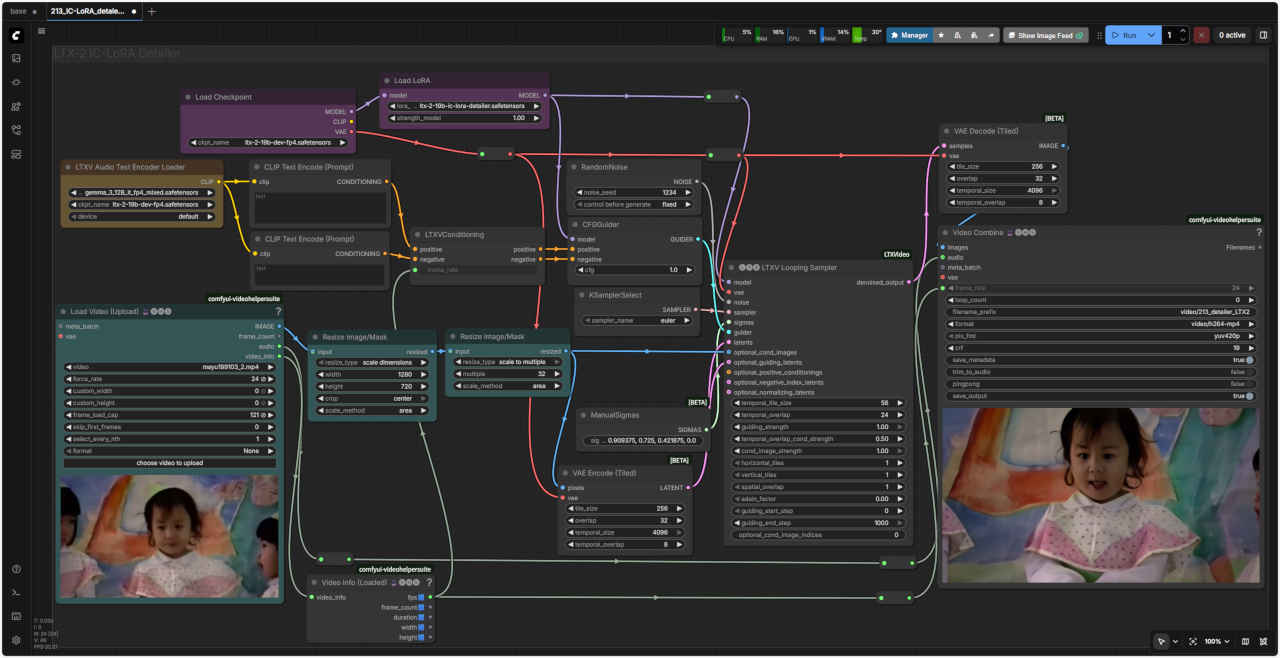
Task: Click the help question mark on Video Combine
Action: click(1258, 232)
